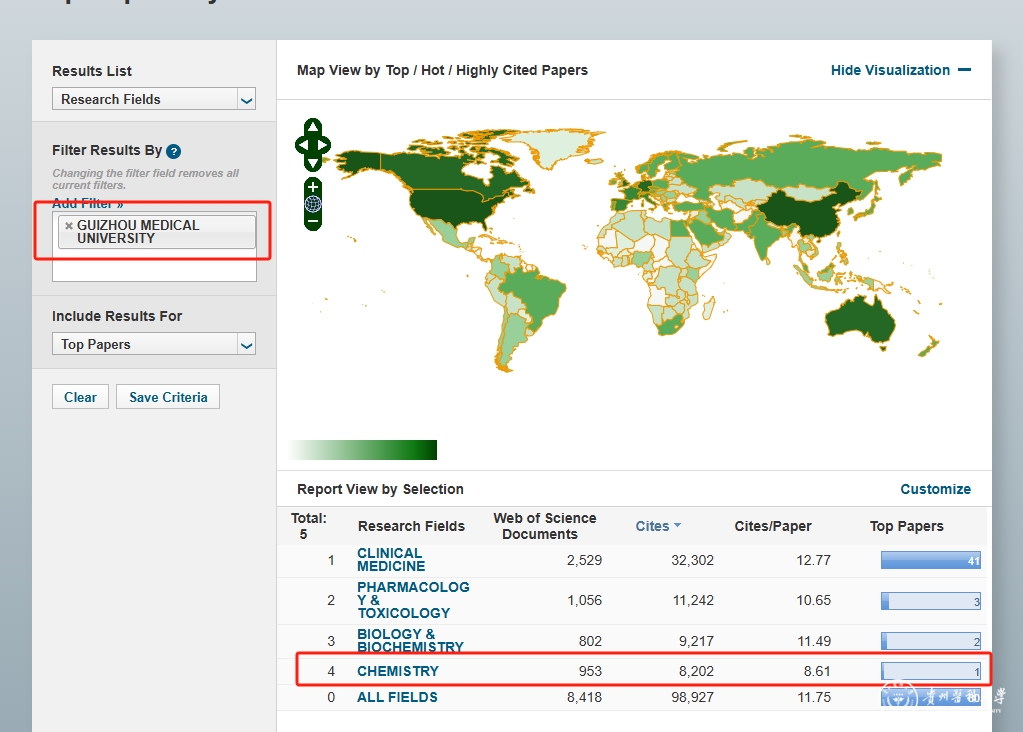Remove the Guizhou Medical University filter
Image resolution: width=1023 pixels, height=732 pixels.
pos(69,226)
